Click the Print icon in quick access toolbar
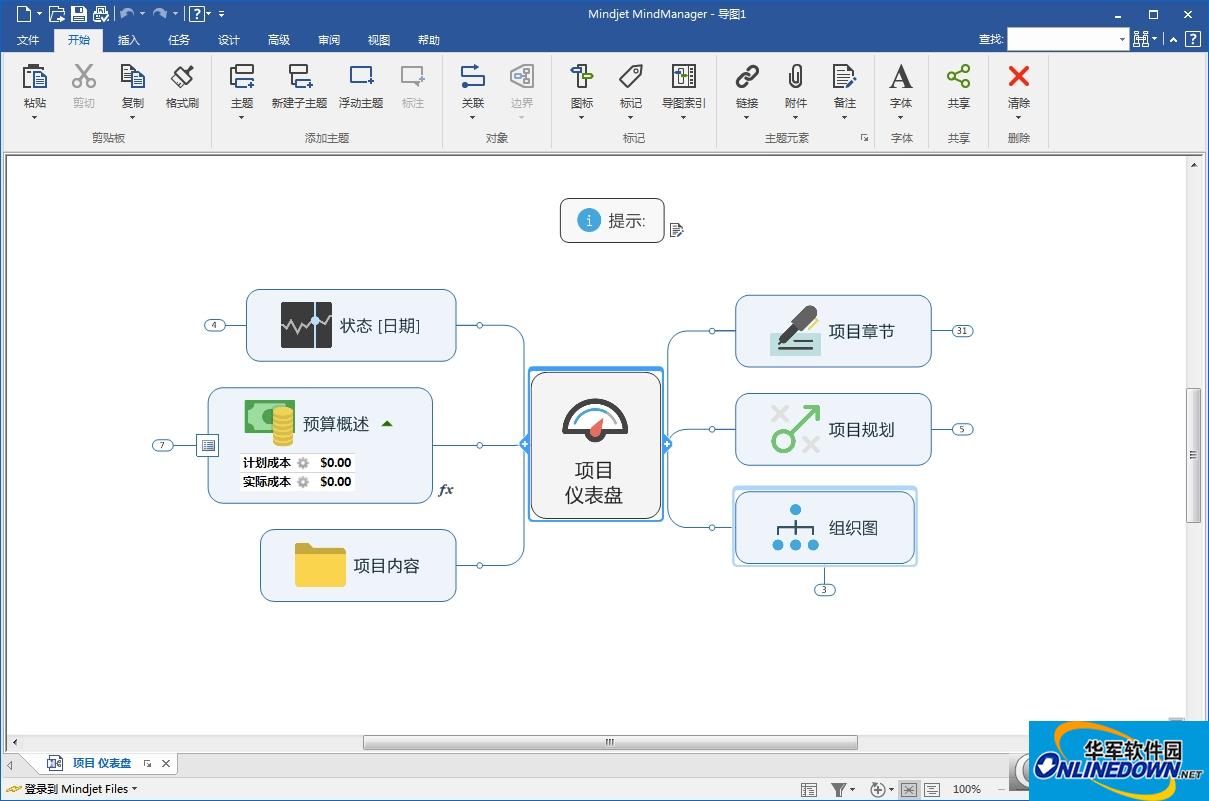The height and width of the screenshot is (801, 1209). pyautogui.click(x=100, y=14)
